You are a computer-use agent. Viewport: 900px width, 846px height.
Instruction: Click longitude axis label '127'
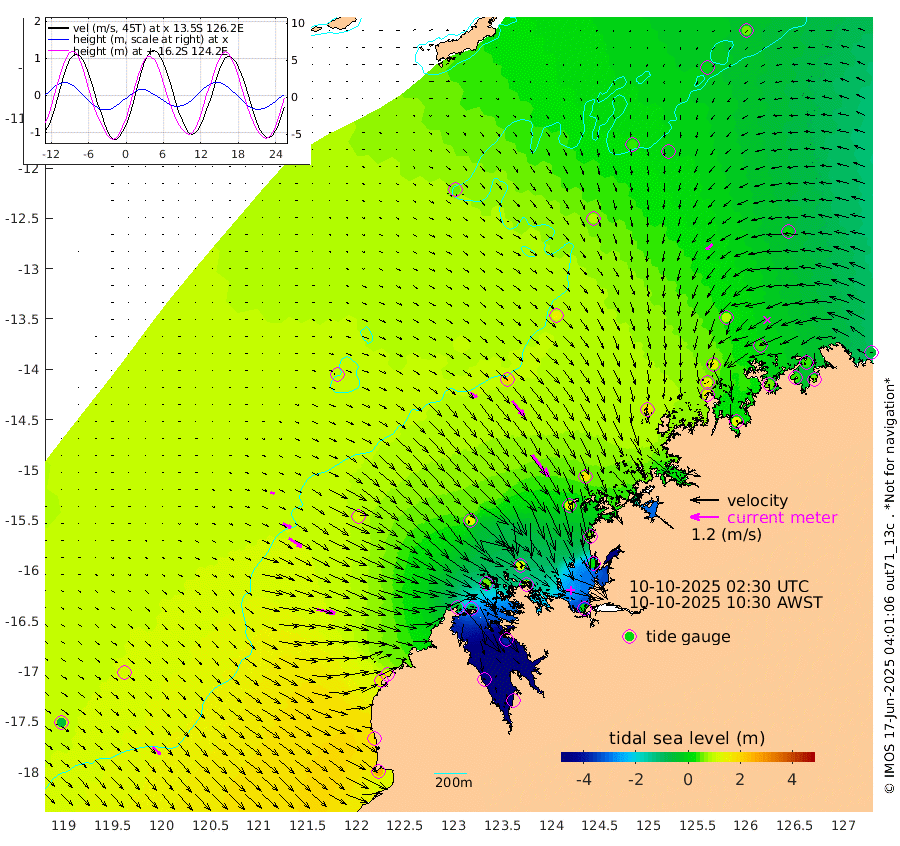pos(843,825)
